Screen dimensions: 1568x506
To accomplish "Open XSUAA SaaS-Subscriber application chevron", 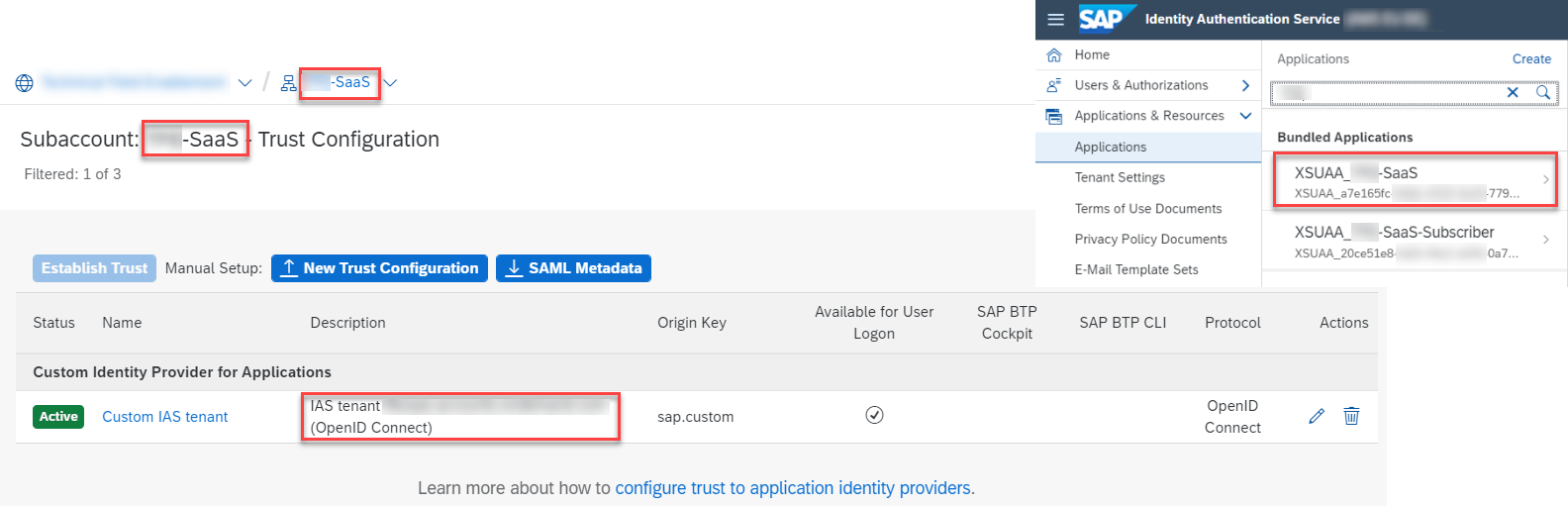I will (x=1545, y=239).
